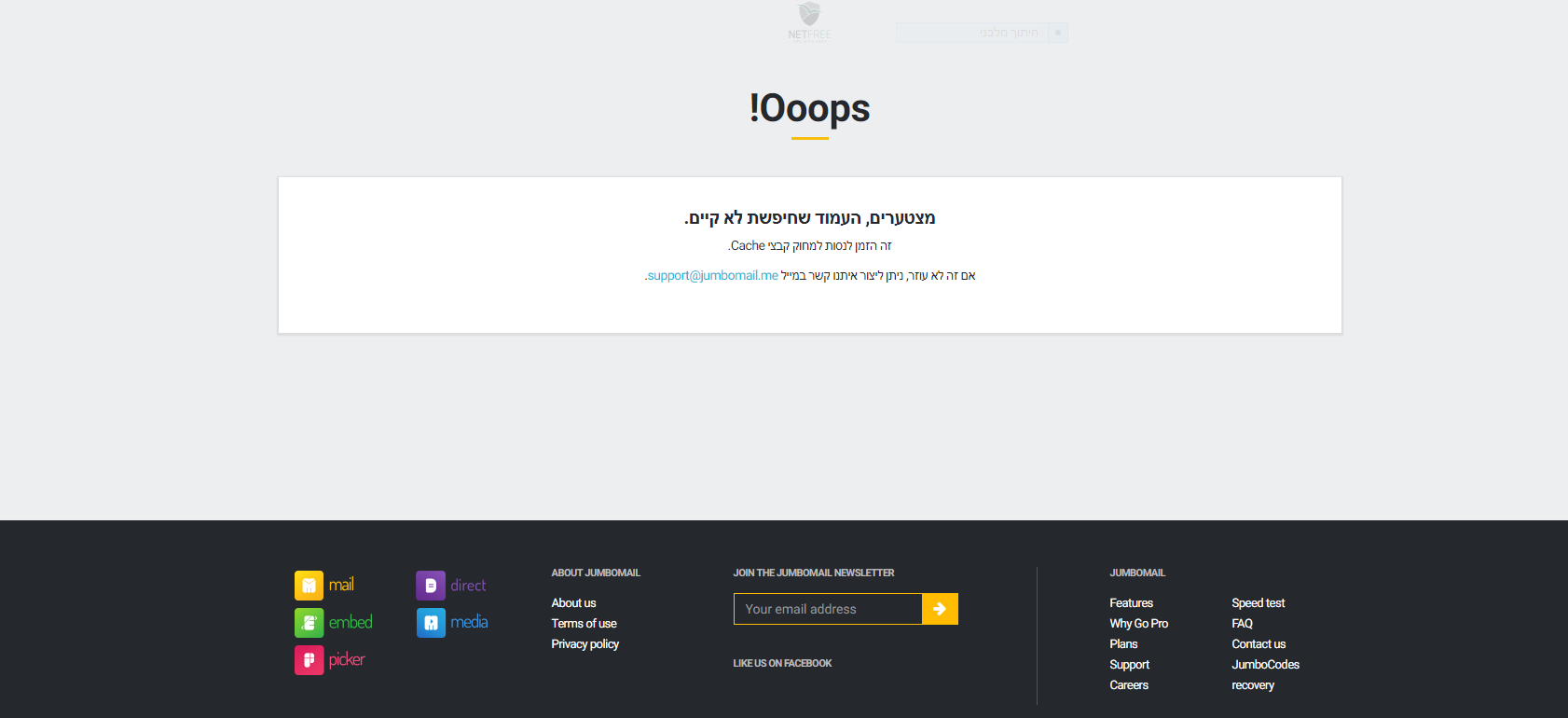1568x718 pixels.
Task: Click the "JUMBOMAIL" footer column heading
Action: click(x=1137, y=573)
